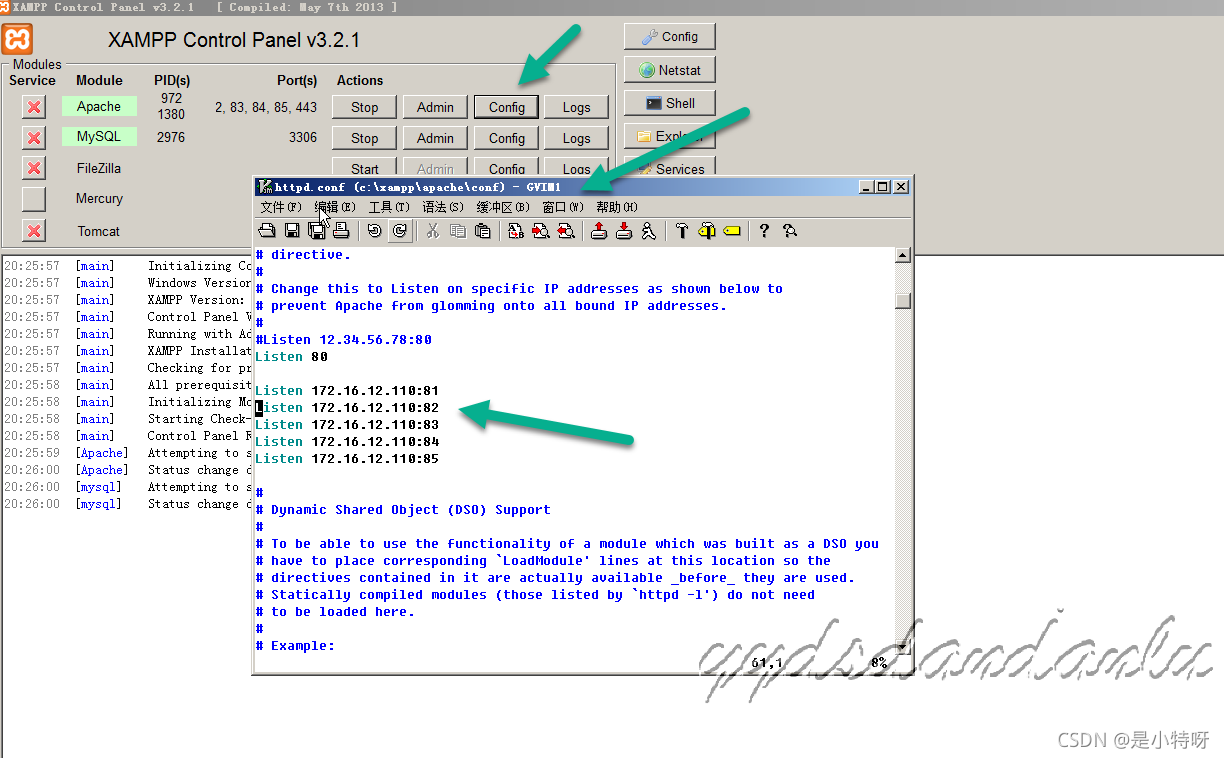Click the Netstat button
Viewport: 1224px width, 758px height.
(x=670, y=70)
